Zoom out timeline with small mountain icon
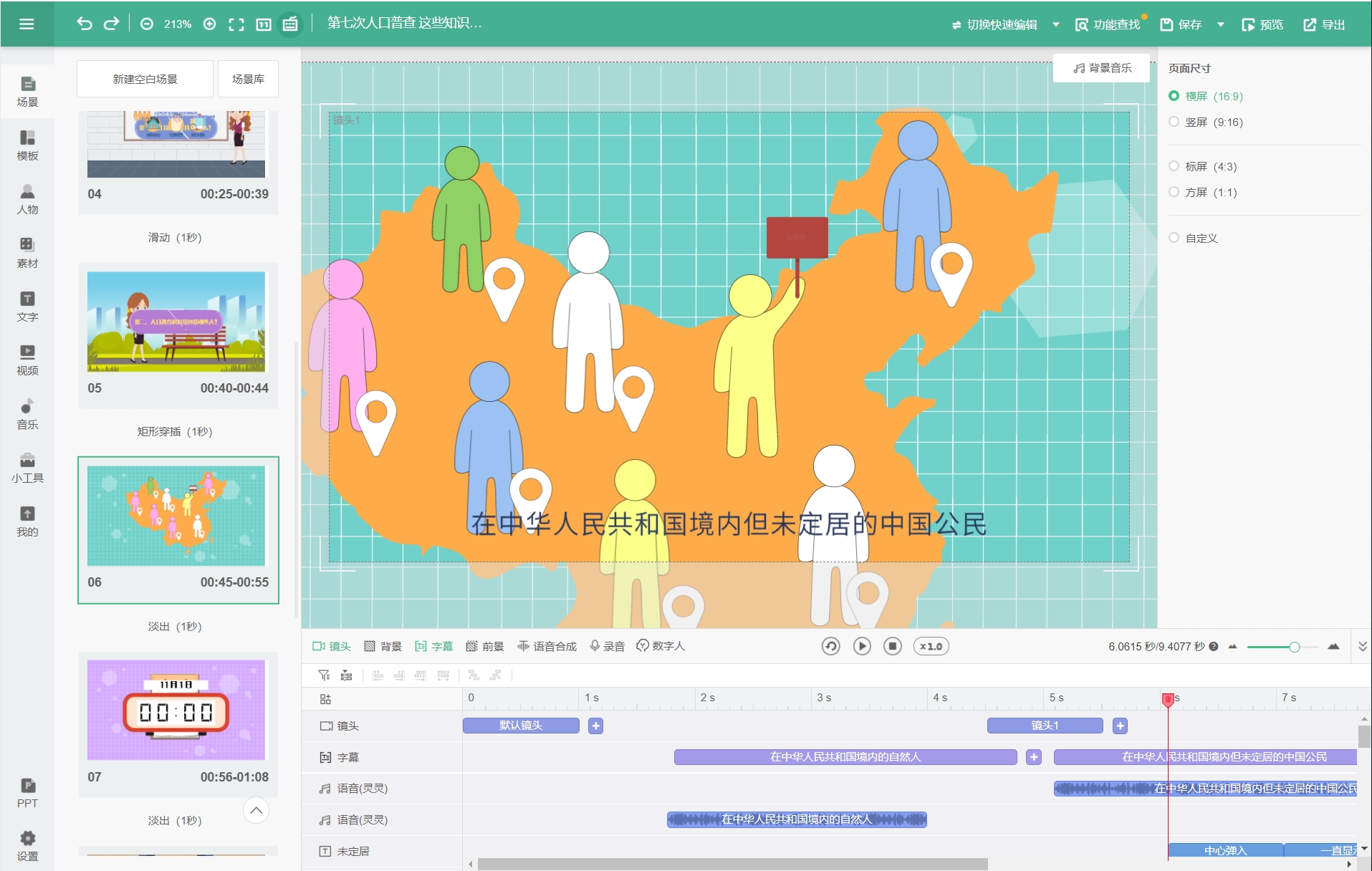The width and height of the screenshot is (1372, 871). (x=1232, y=646)
